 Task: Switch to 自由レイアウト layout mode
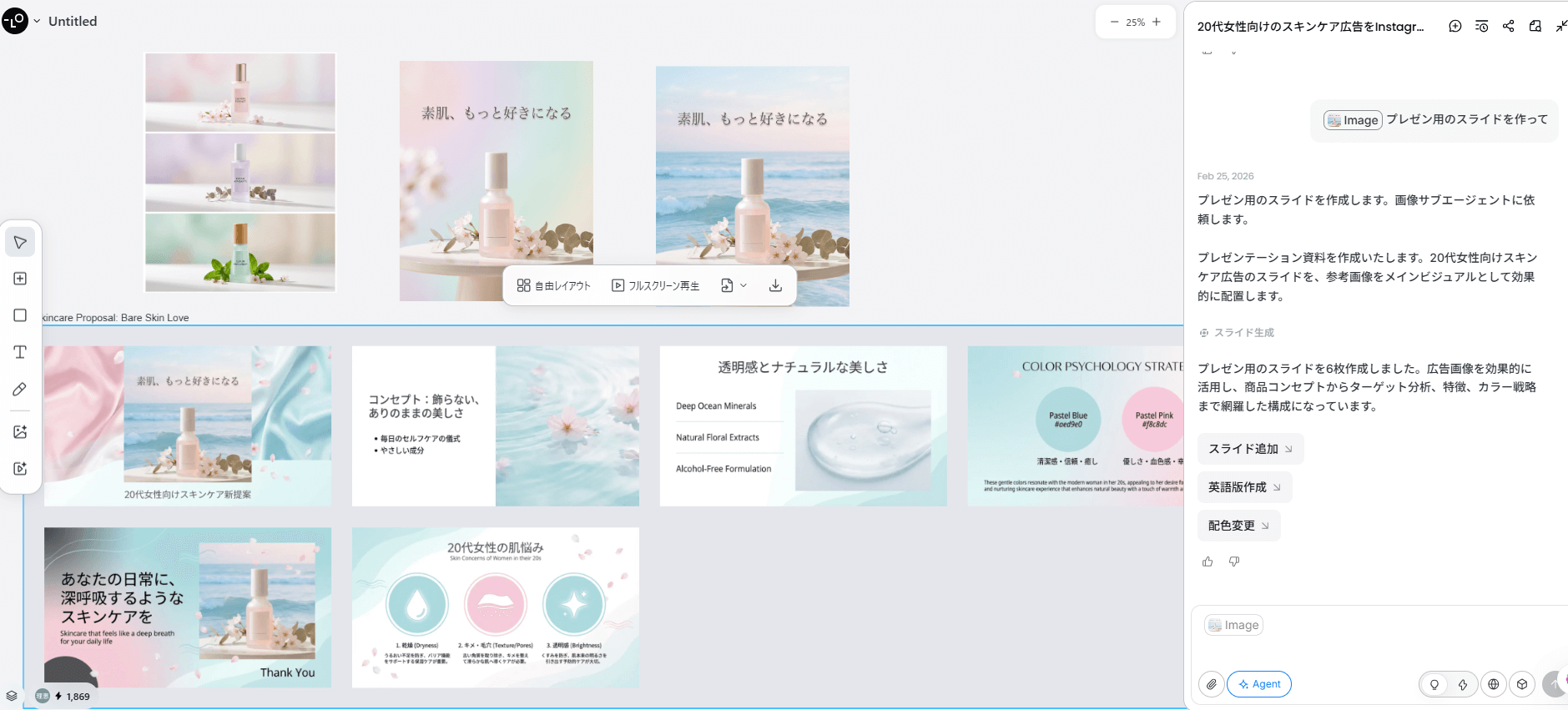coord(553,285)
